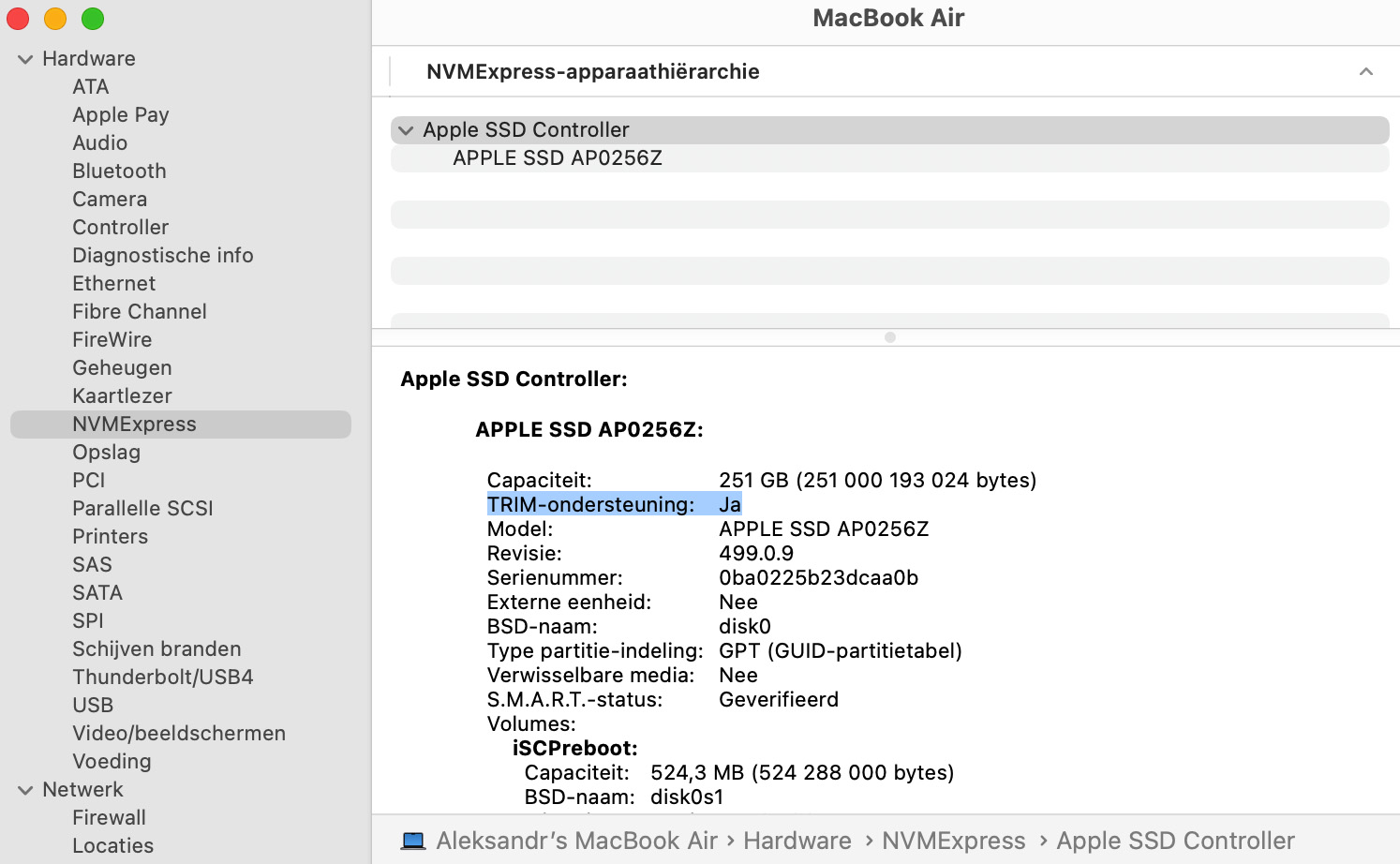Click the split-pane divider handle dot
Viewport: 1400px width, 864px height.
click(x=889, y=337)
